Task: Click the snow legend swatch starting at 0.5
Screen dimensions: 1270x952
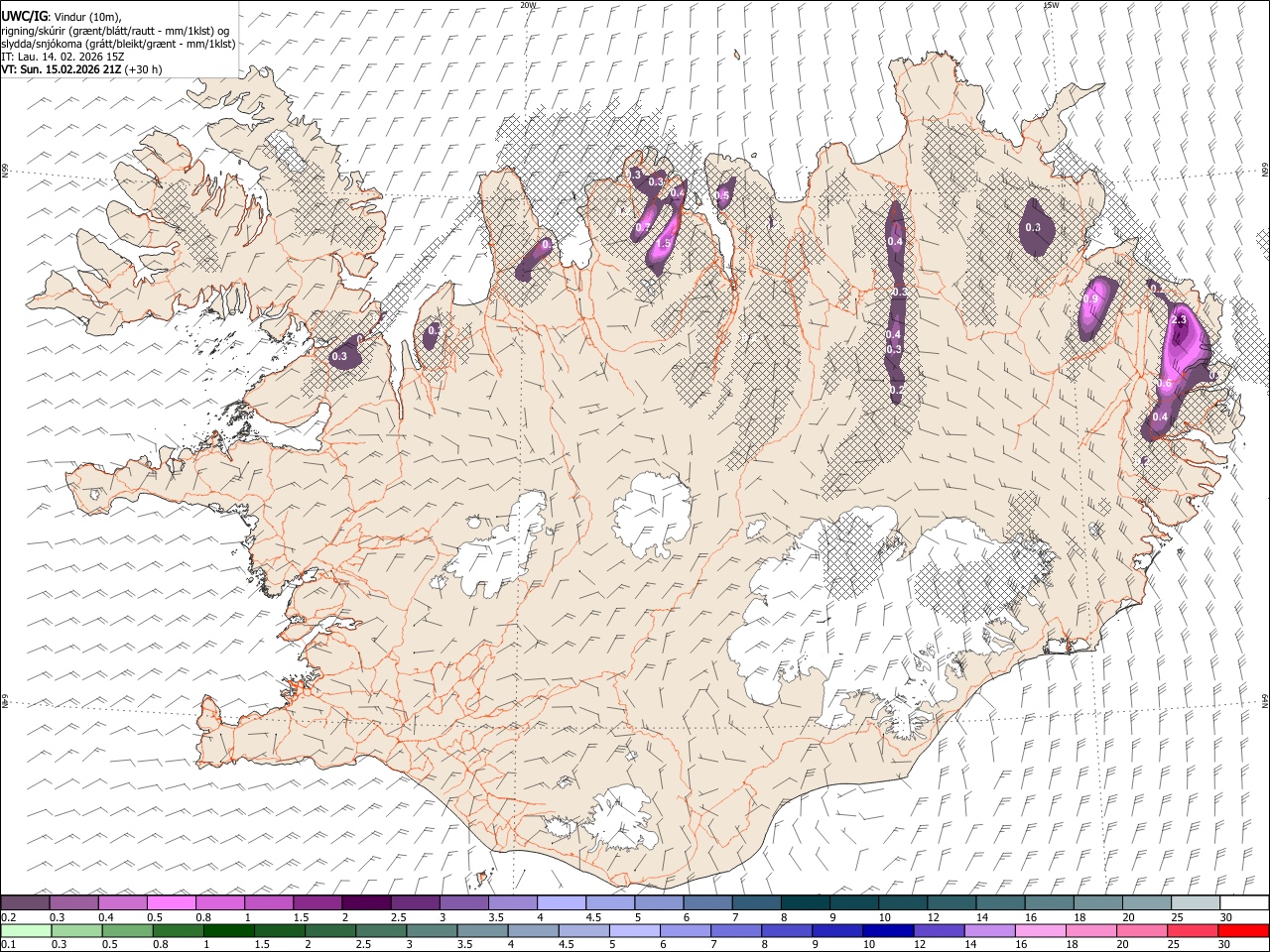Action: [x=171, y=902]
